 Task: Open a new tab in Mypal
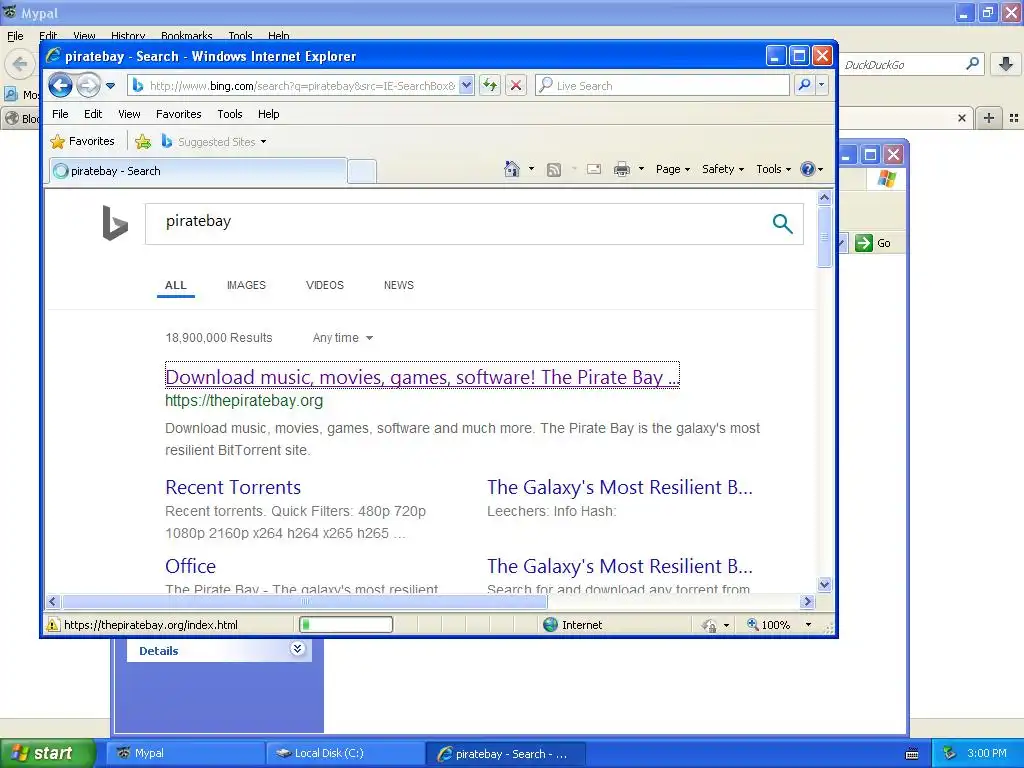(989, 118)
